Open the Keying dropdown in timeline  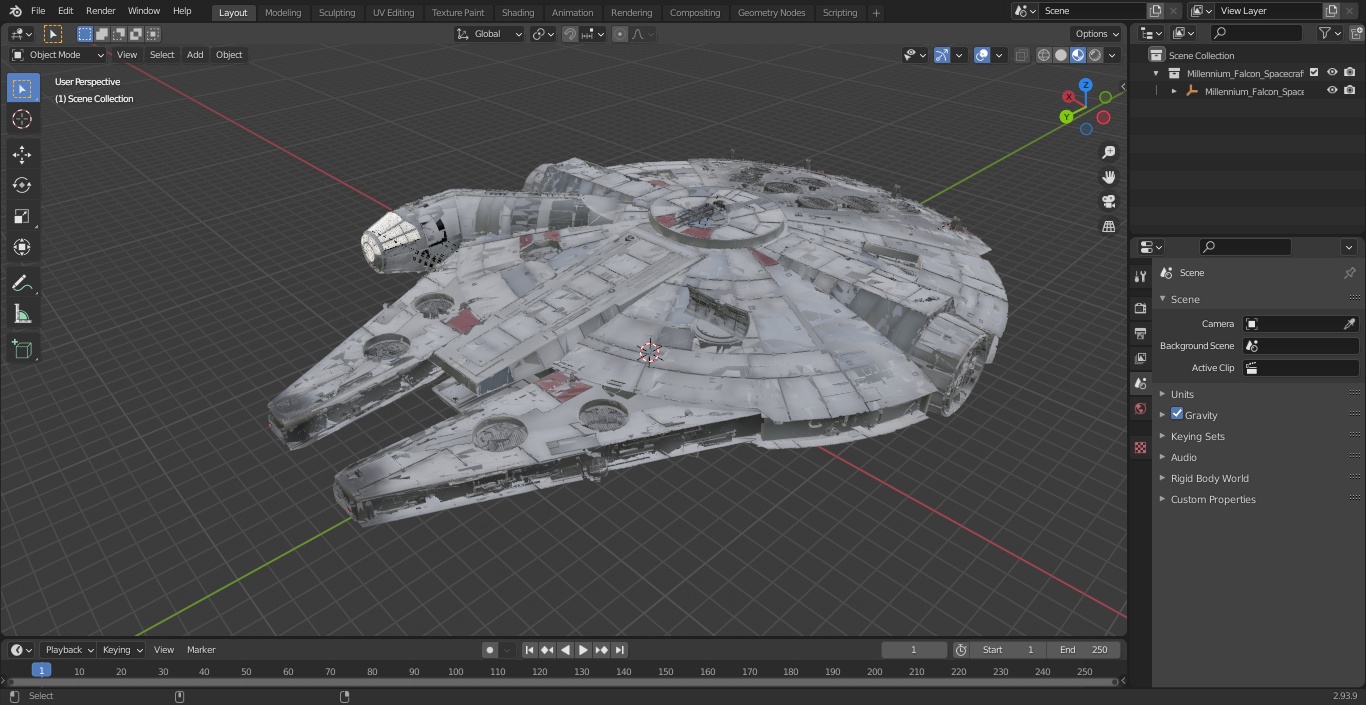pyautogui.click(x=122, y=650)
